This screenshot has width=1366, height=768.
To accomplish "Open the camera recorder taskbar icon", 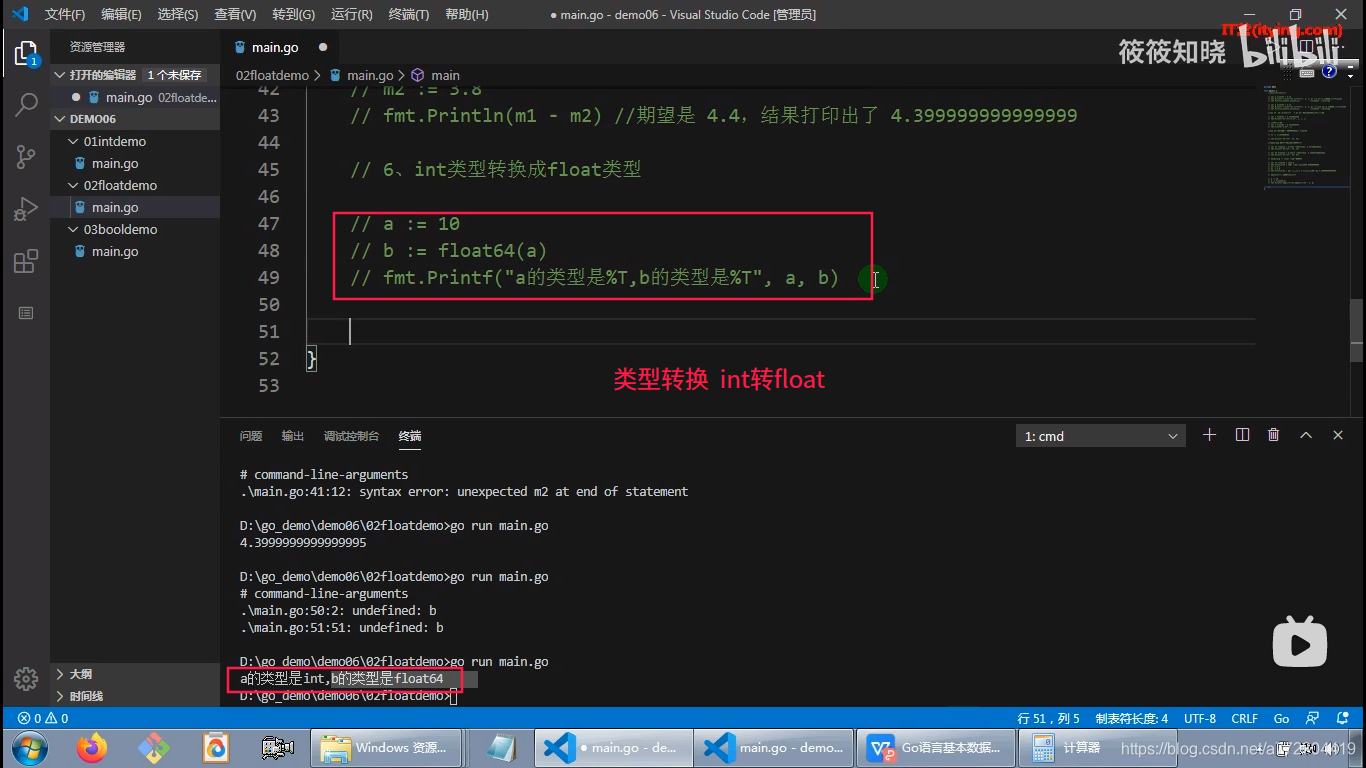I will (276, 747).
